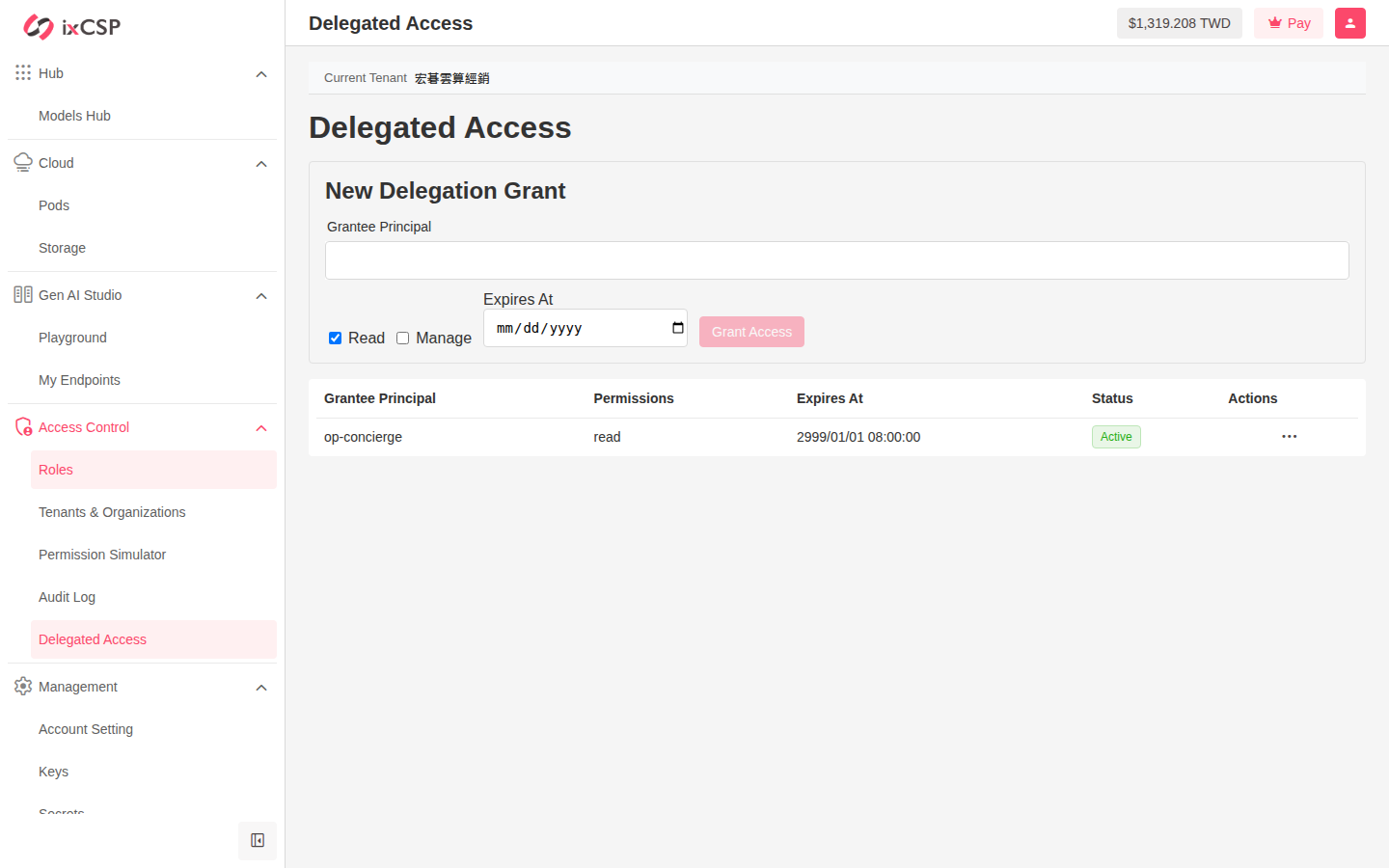Click the Cloud icon in sidebar
The height and width of the screenshot is (868, 1389).
coord(23,163)
